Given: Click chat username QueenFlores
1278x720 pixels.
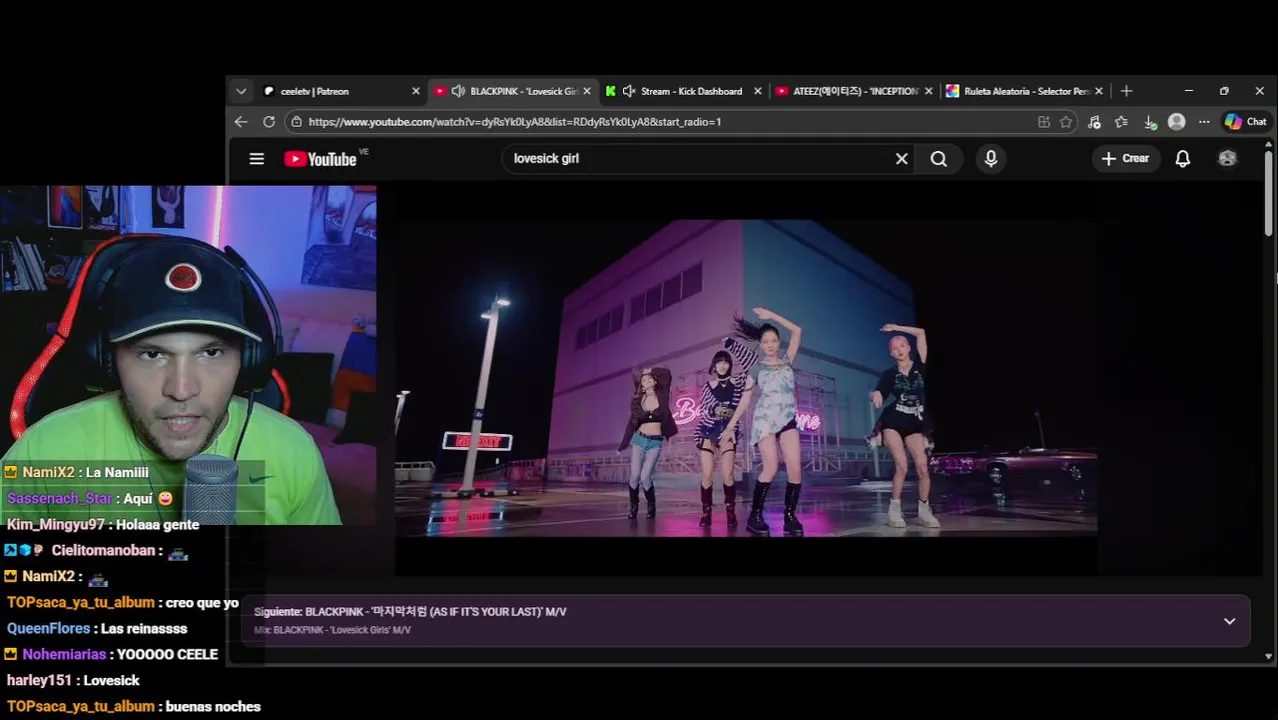Looking at the screenshot, I should point(49,628).
